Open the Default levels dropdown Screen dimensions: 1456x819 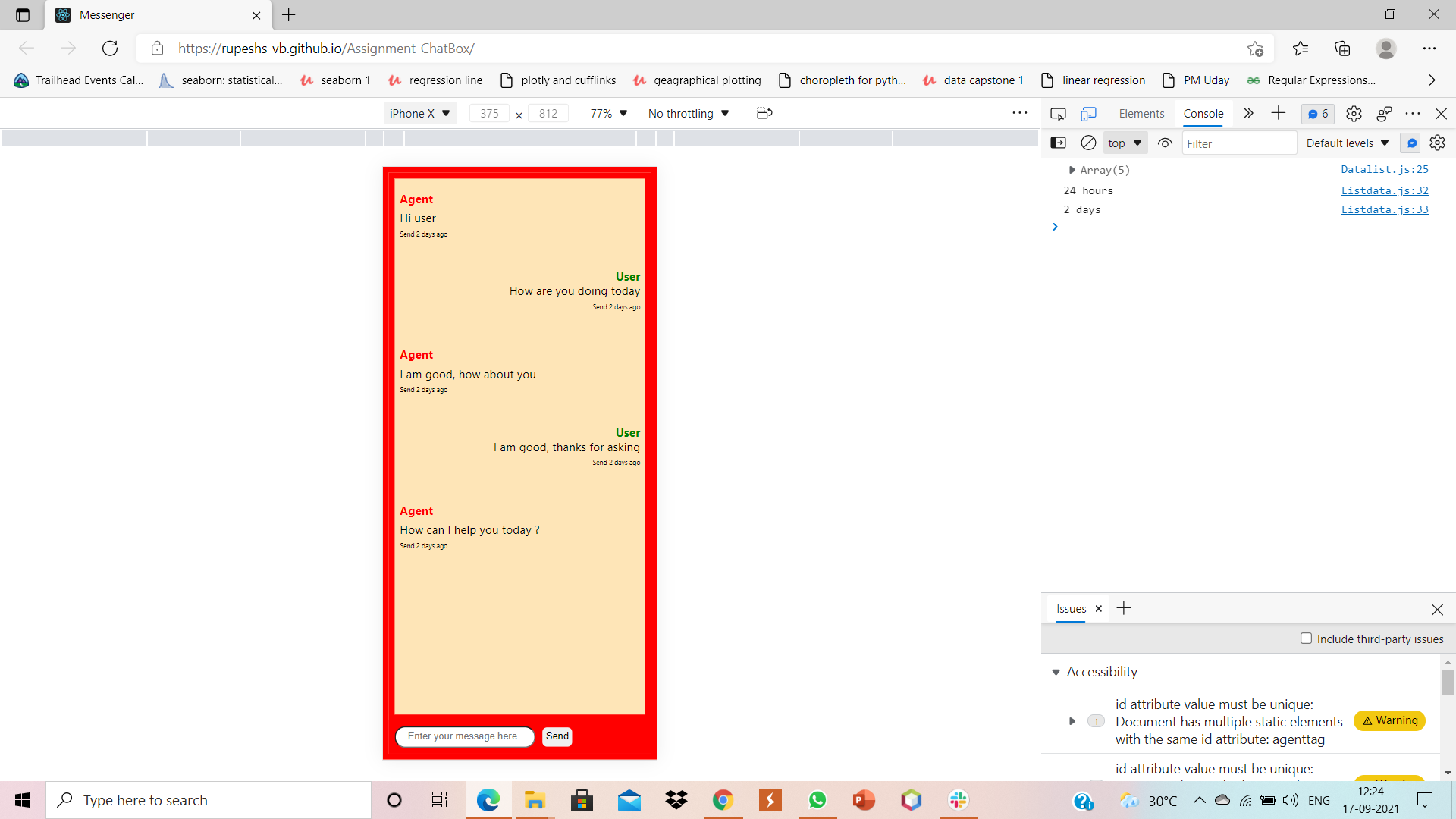coord(1346,143)
